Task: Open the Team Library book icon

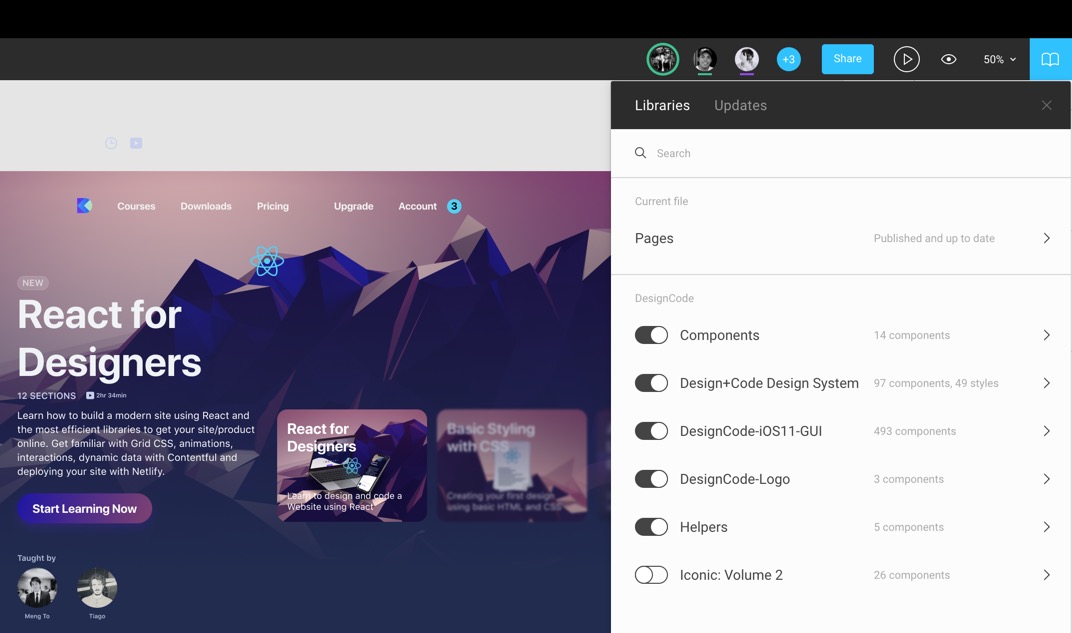Action: click(1050, 59)
